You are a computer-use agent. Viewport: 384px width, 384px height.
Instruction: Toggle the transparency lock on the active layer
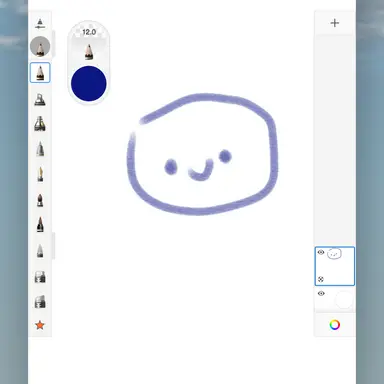coord(321,279)
